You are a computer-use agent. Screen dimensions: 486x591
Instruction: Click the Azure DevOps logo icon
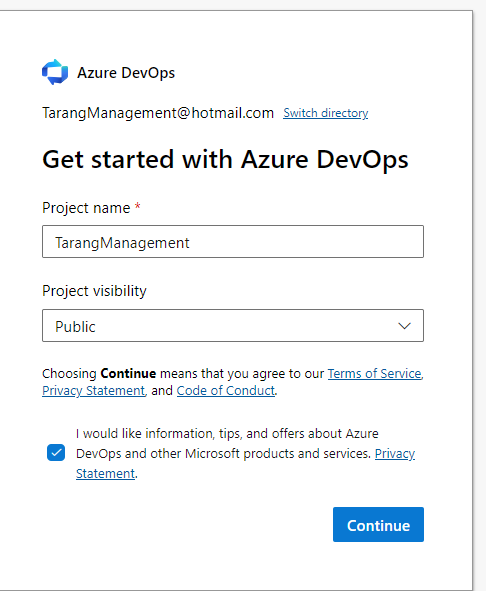55,72
